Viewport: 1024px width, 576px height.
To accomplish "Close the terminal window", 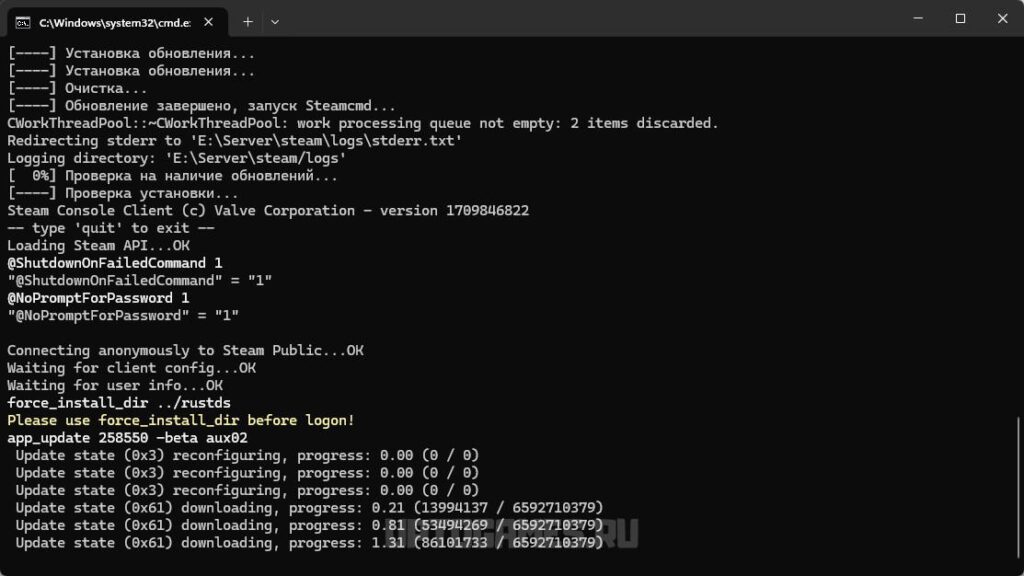I will 1000,18.
